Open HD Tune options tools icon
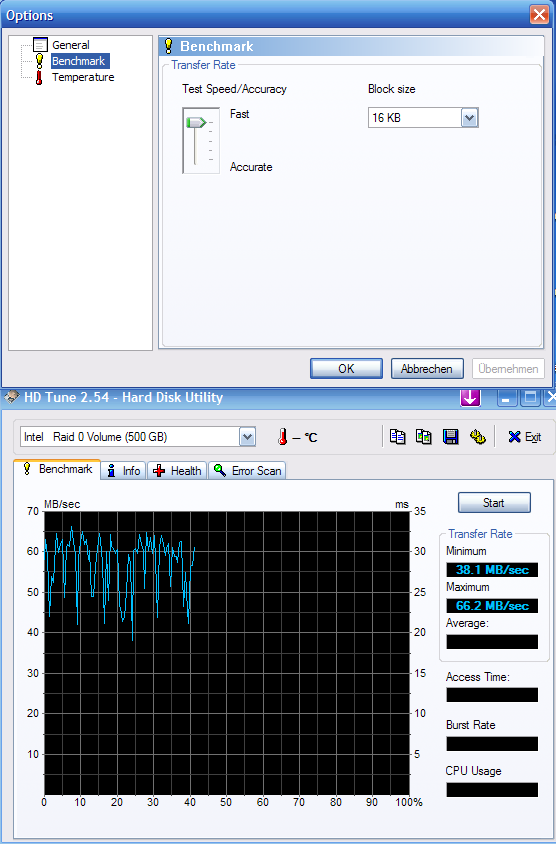The height and width of the screenshot is (844, 556). click(x=477, y=437)
